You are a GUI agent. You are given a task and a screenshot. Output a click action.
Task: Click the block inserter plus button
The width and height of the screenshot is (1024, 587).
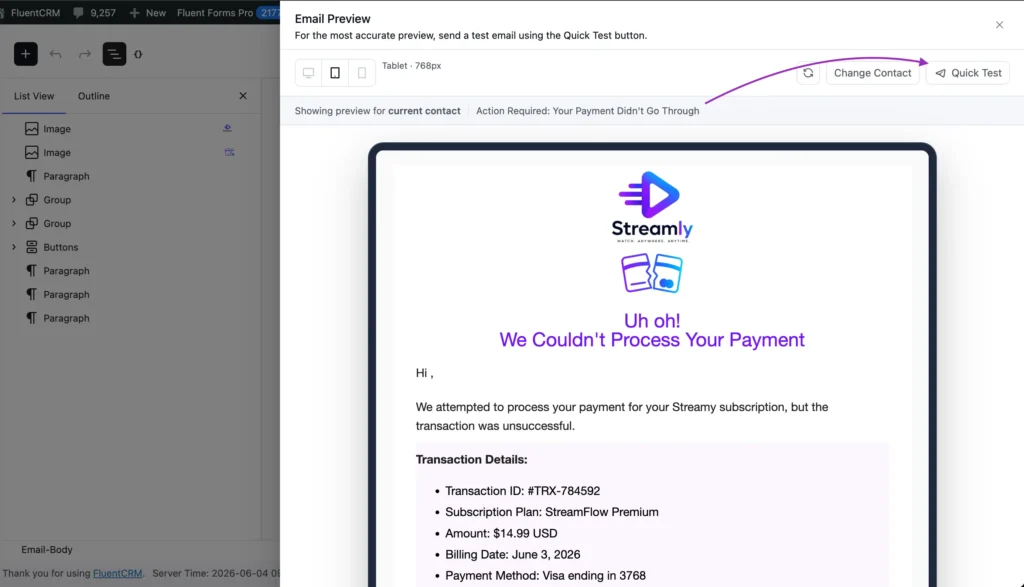(25, 54)
